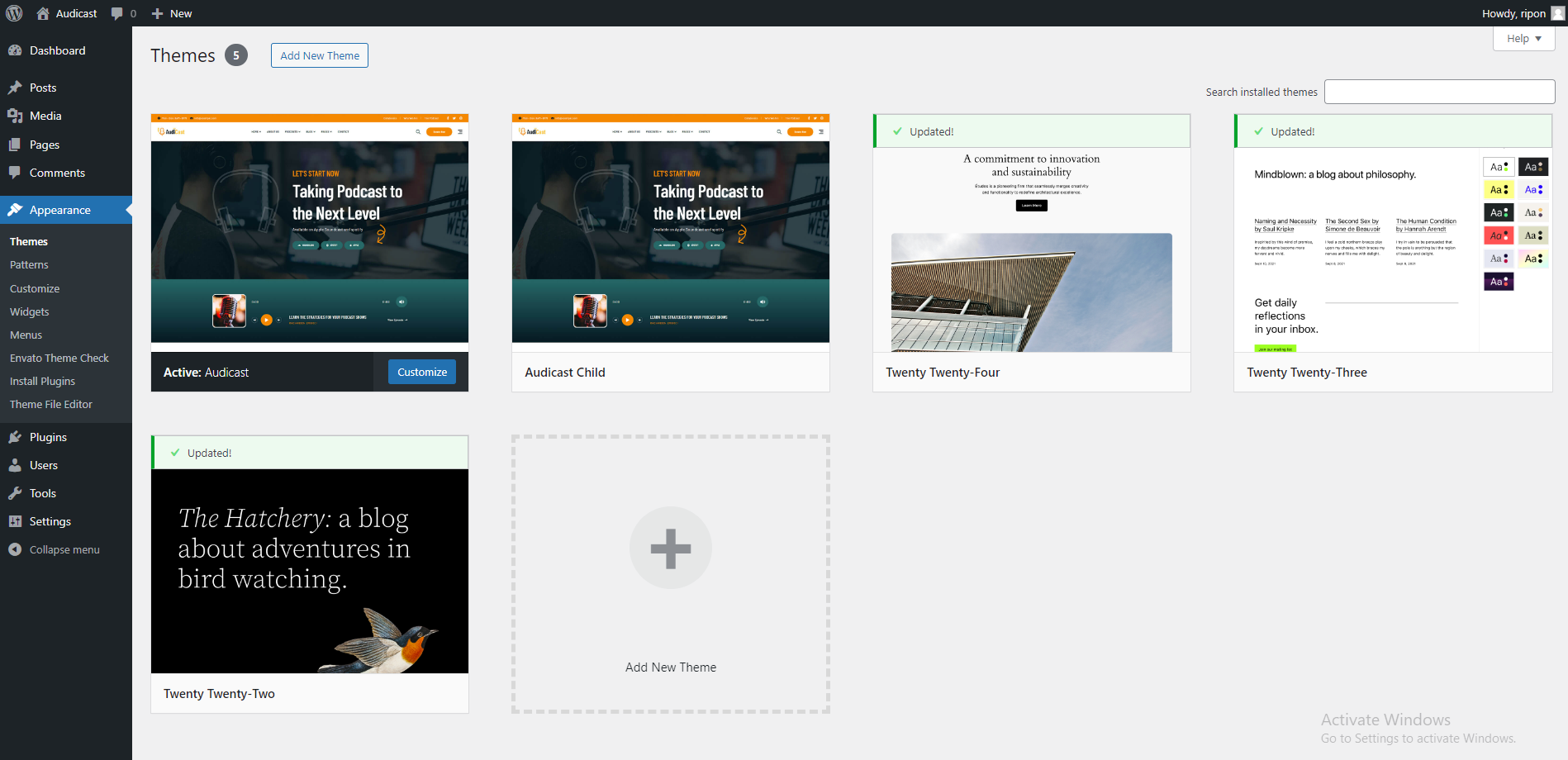The image size is (1568, 760).
Task: Open the Theme File Editor
Action: point(51,404)
